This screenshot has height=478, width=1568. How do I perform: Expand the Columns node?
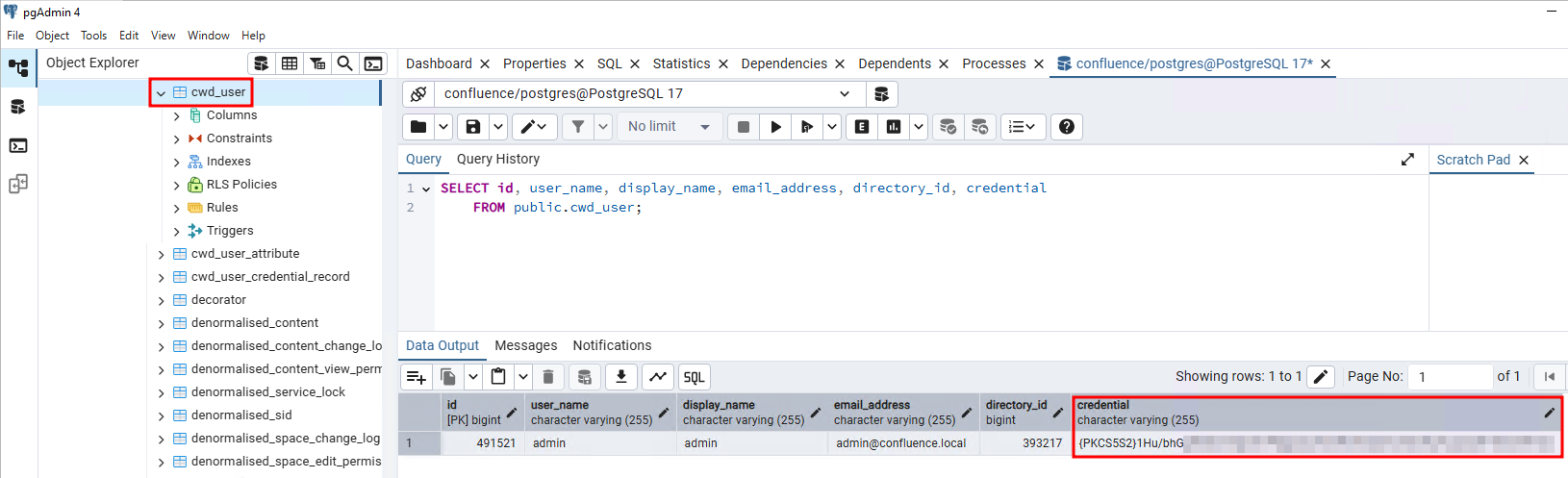[x=177, y=116]
